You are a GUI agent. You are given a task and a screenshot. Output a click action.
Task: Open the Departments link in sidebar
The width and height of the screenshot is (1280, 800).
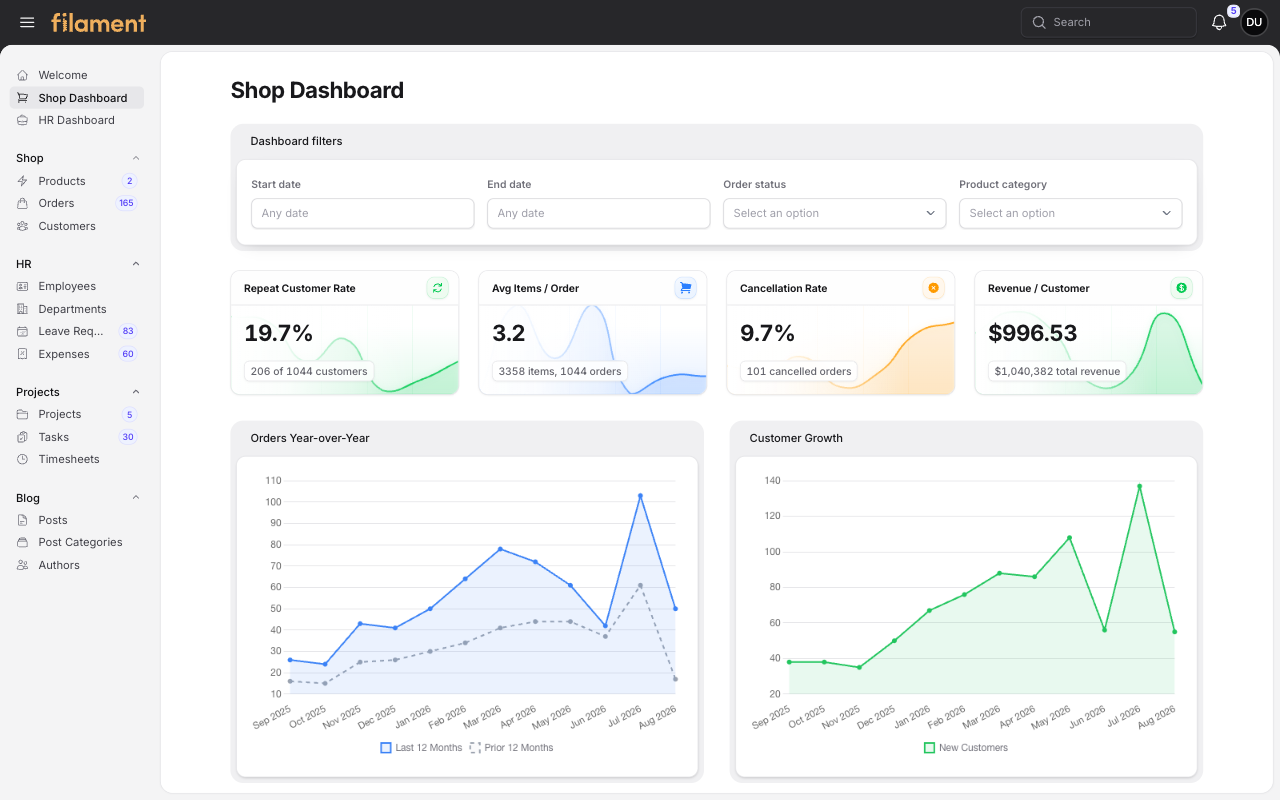pyautogui.click(x=77, y=309)
